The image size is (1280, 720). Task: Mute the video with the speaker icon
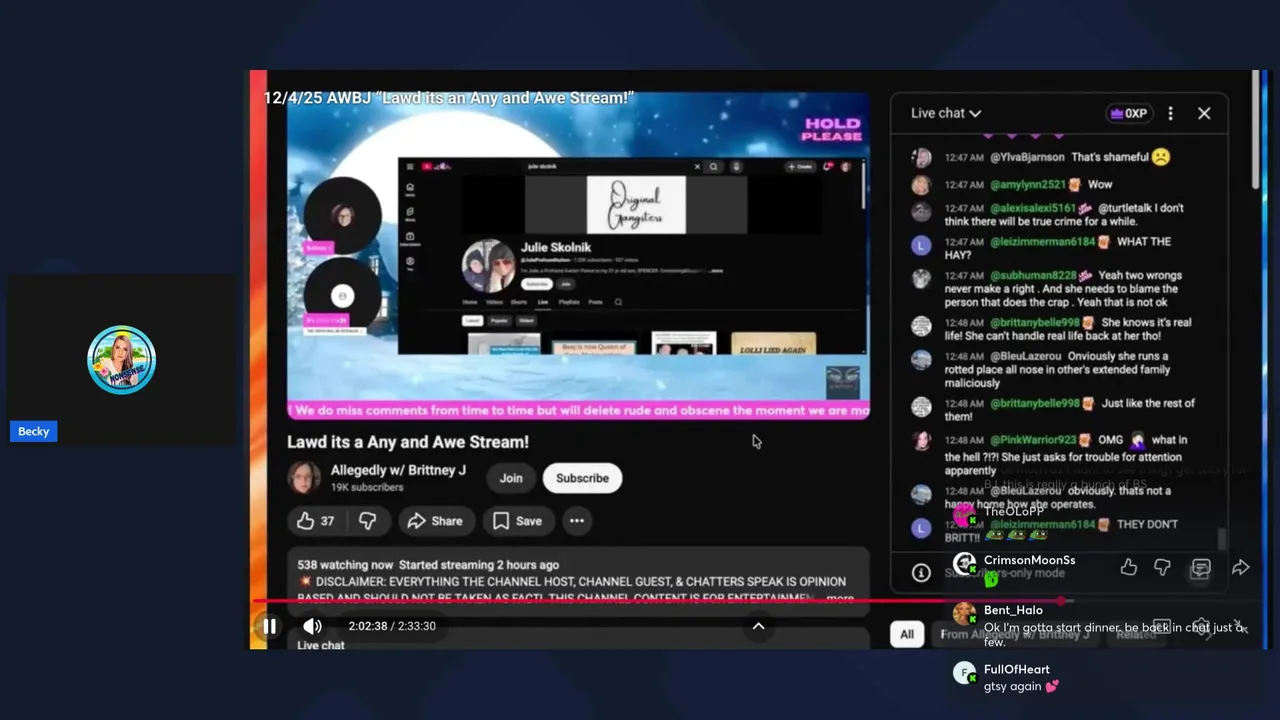(x=312, y=626)
